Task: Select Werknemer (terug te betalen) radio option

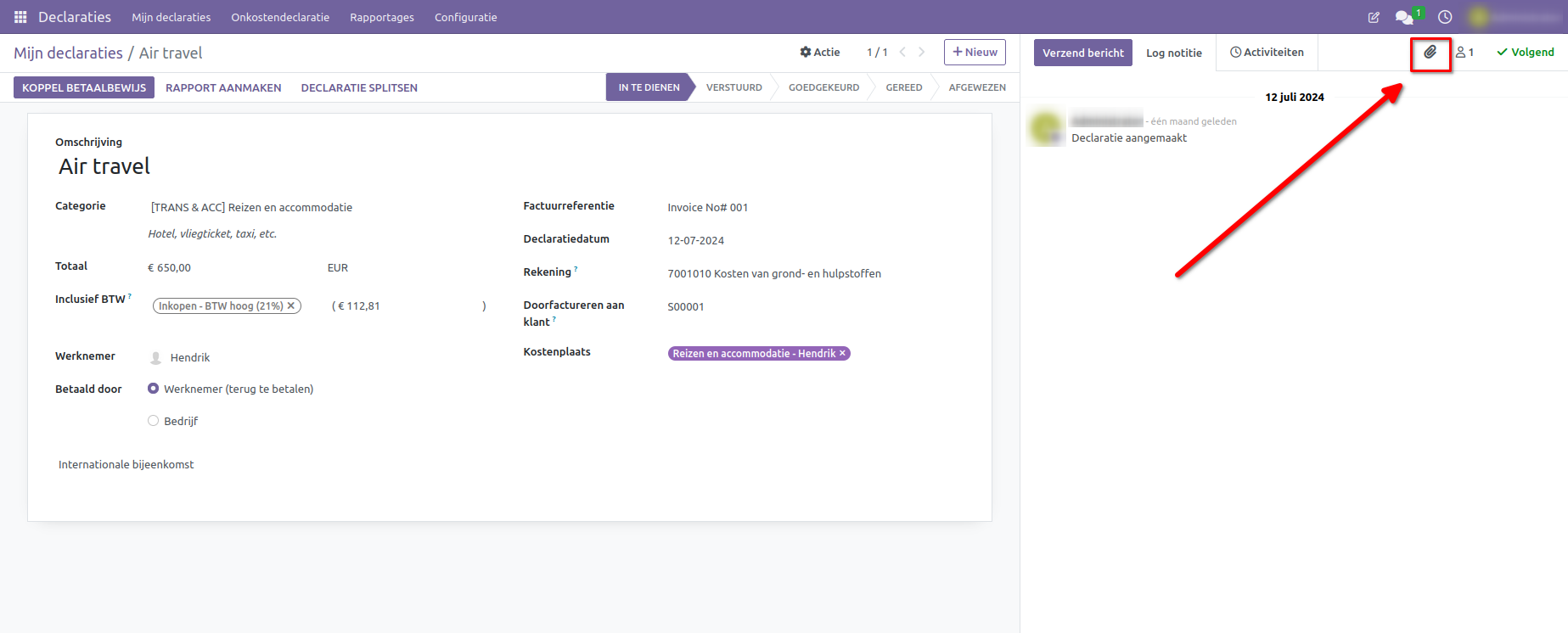Action: click(x=154, y=389)
